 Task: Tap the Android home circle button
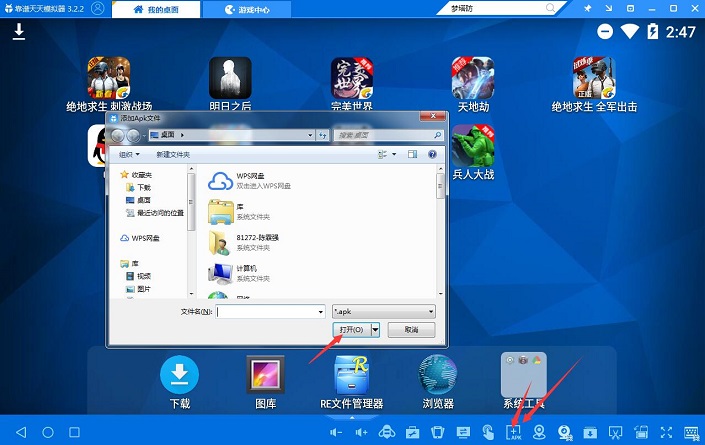click(x=48, y=432)
